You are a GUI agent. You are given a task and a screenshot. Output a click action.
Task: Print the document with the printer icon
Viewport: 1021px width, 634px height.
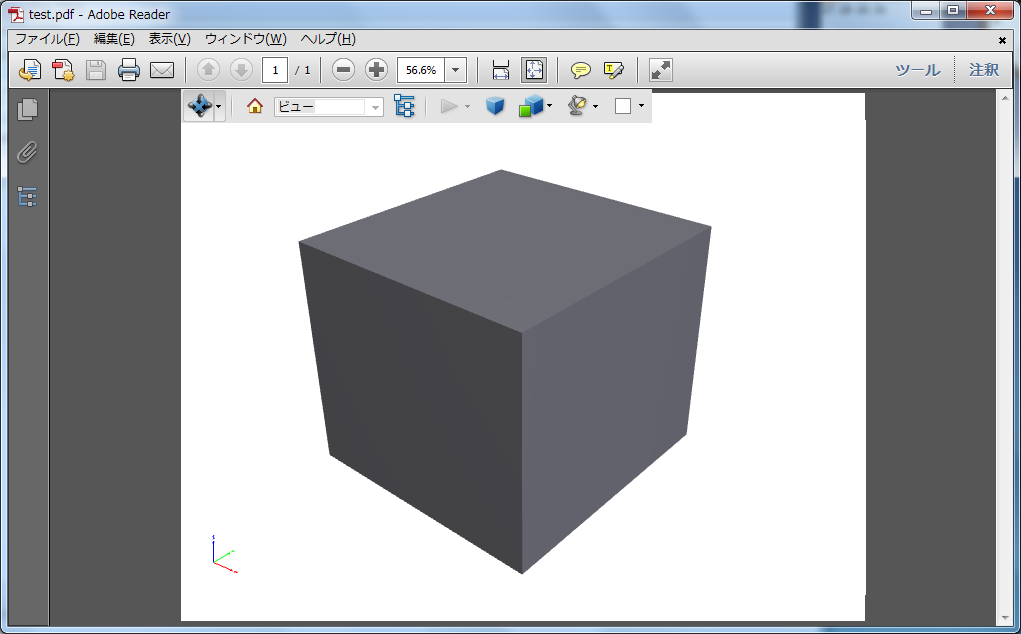(128, 70)
